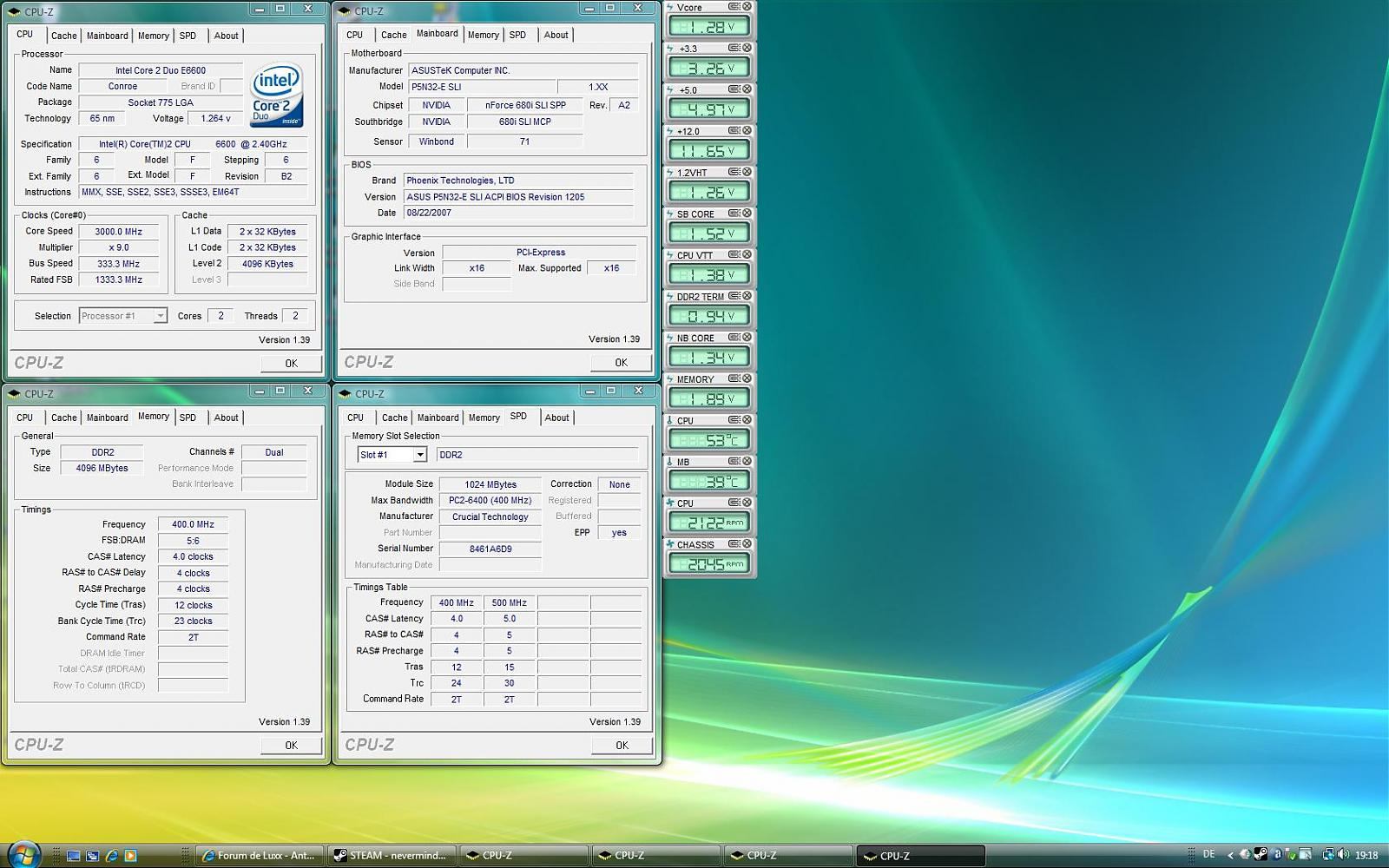Click the Serial Number 8461A6D9 field

490,549
